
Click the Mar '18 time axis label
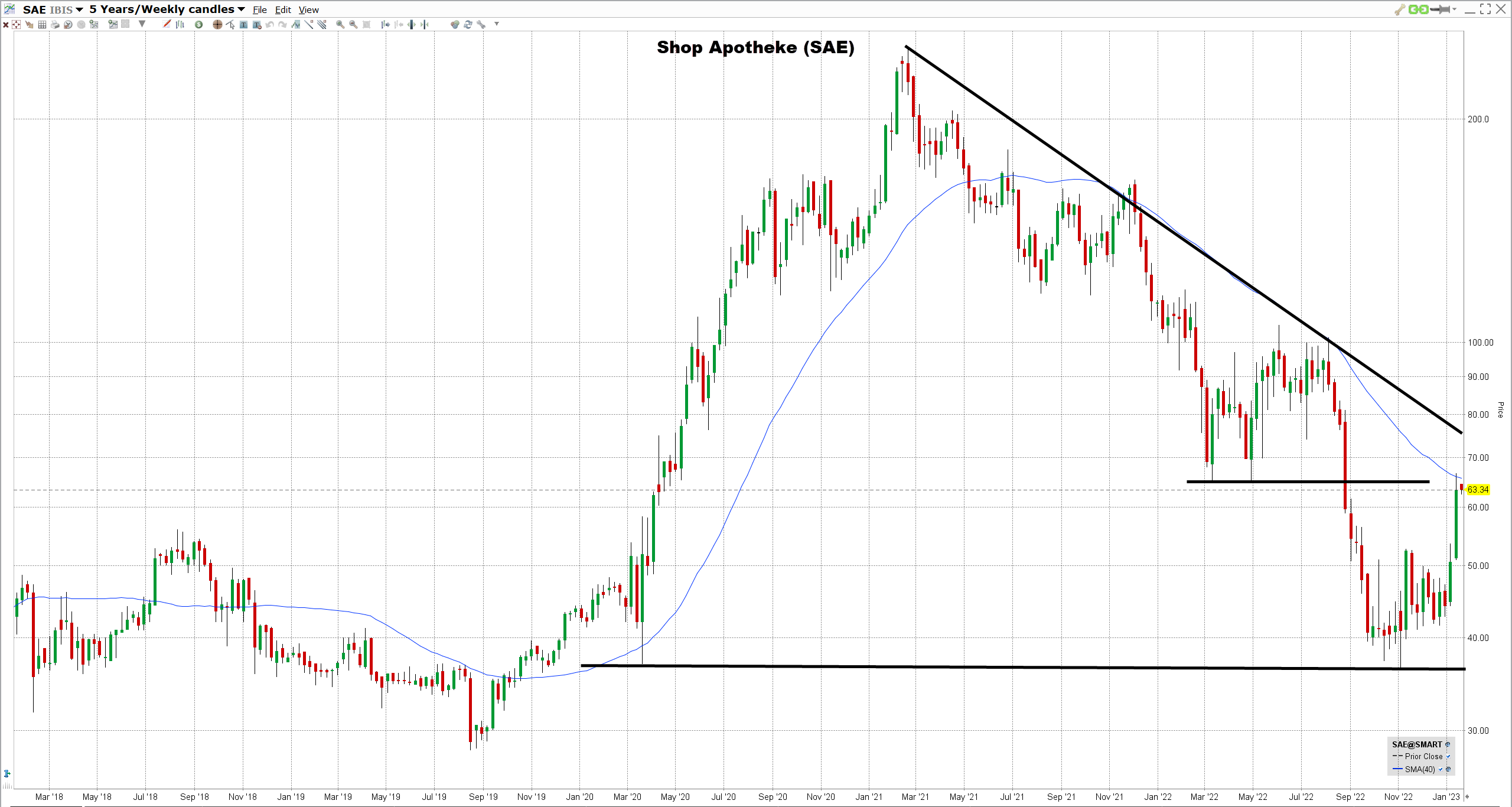tap(49, 797)
